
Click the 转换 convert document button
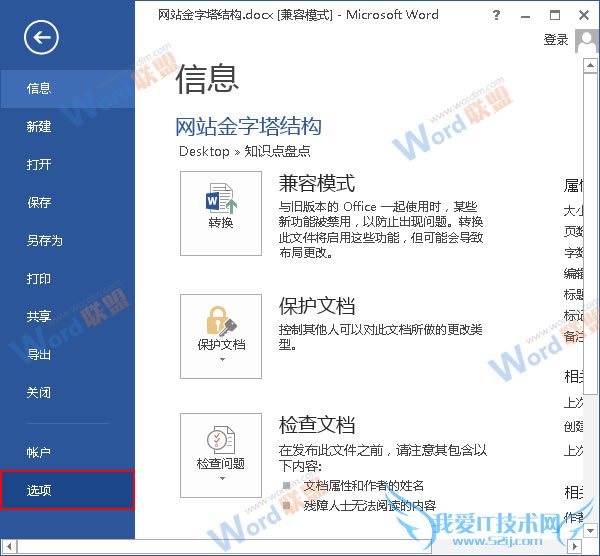[221, 214]
